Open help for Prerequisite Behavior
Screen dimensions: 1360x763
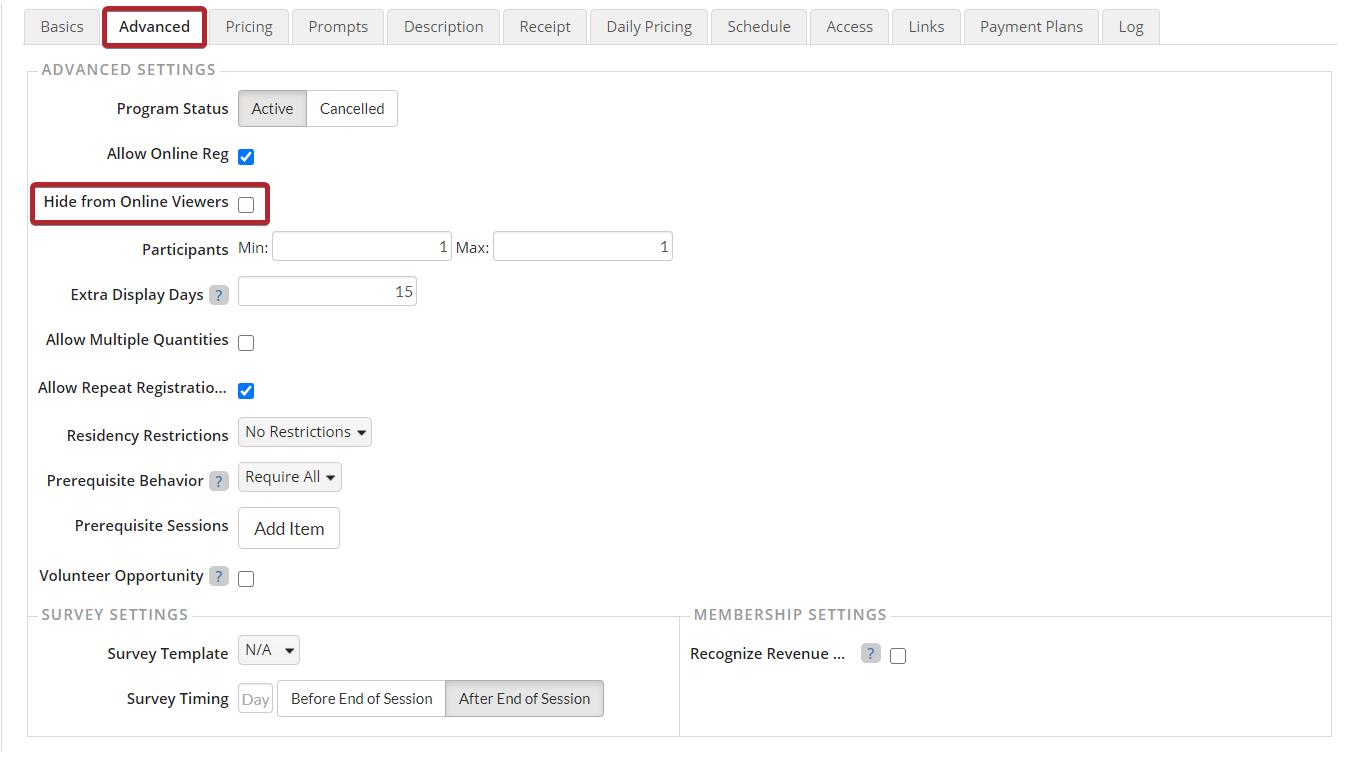point(219,481)
